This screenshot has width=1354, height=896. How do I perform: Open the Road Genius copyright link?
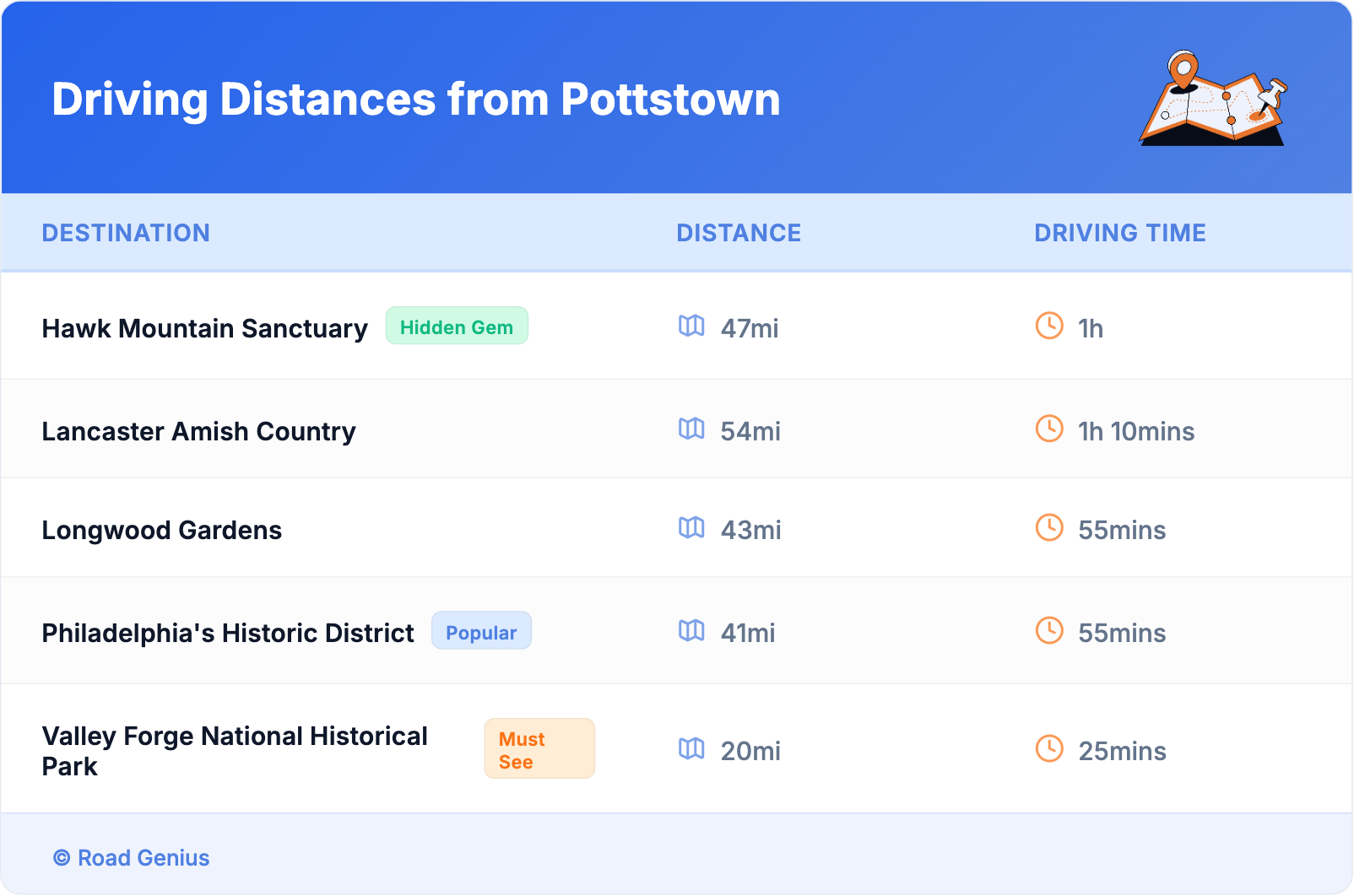[x=132, y=858]
